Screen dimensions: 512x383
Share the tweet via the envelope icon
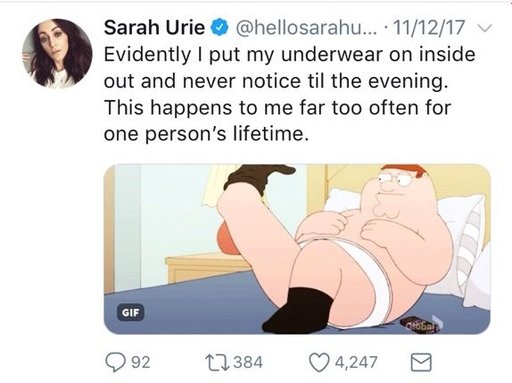(x=421, y=362)
